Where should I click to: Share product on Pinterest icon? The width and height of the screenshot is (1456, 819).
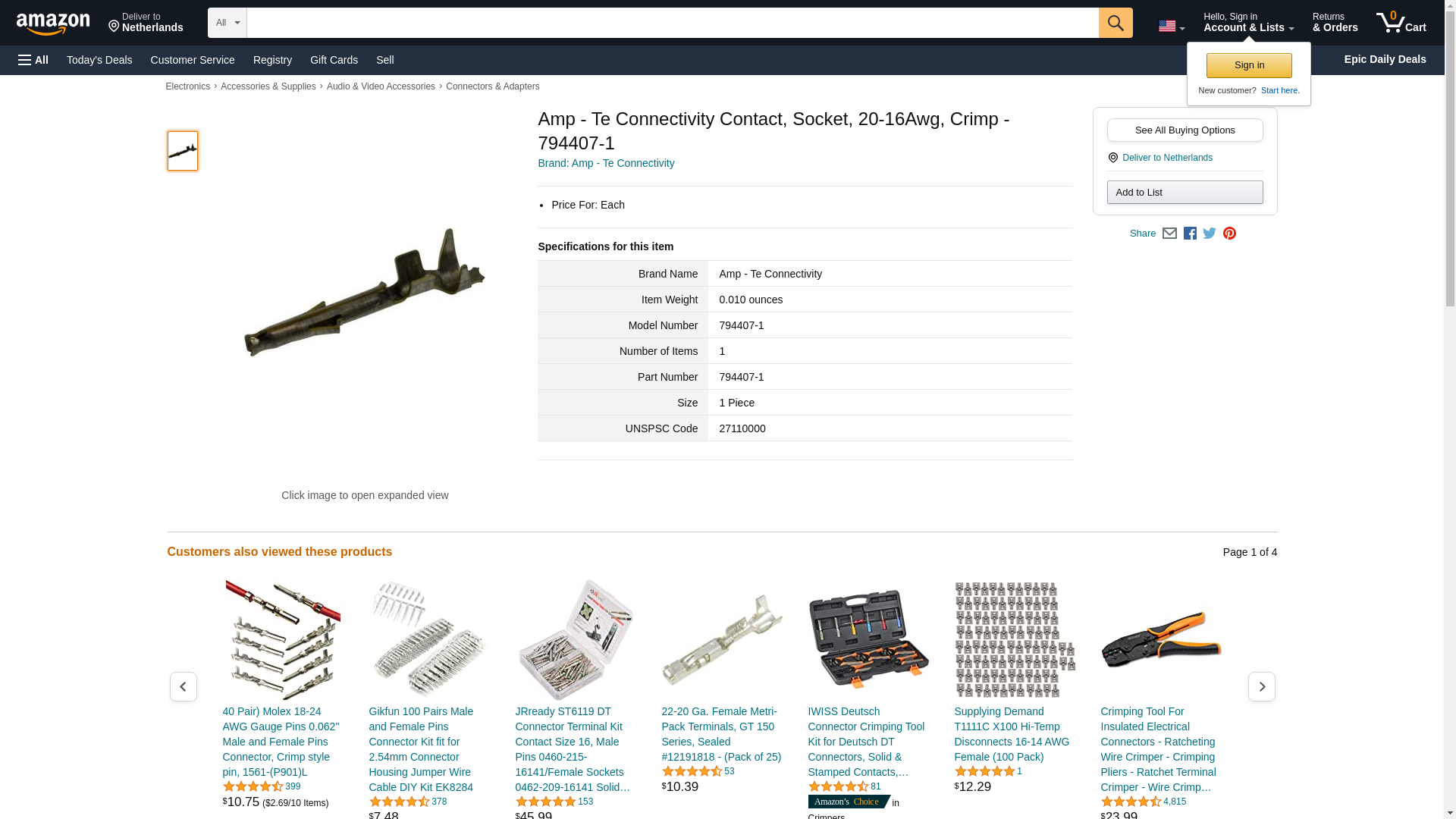pos(1229,234)
